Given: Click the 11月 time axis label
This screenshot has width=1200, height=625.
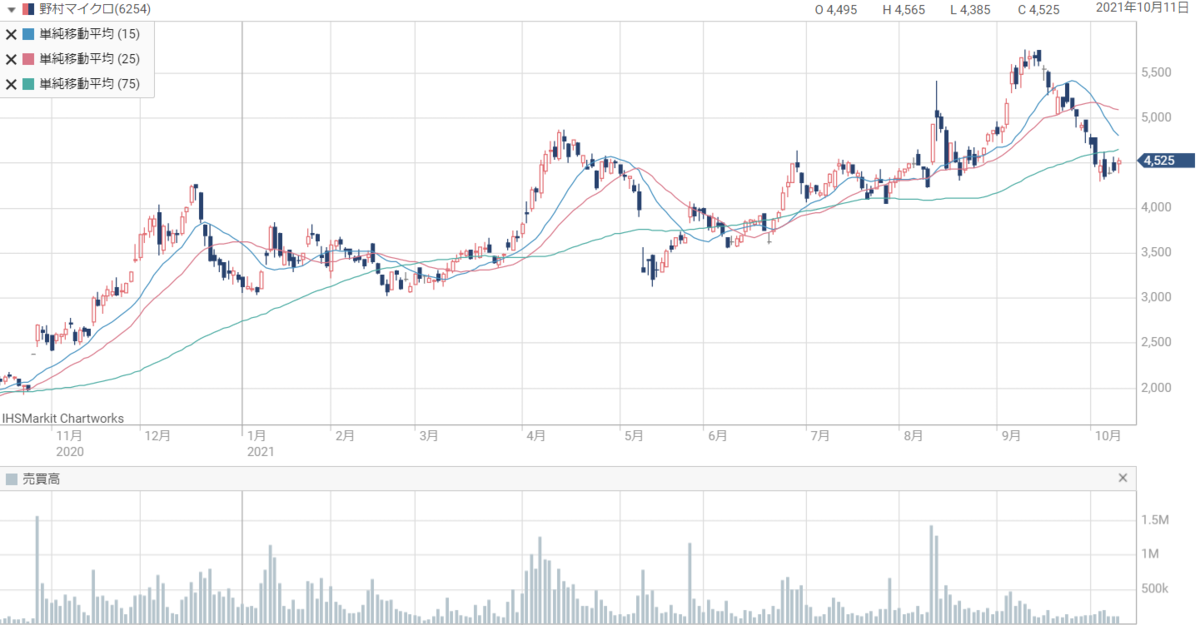Looking at the screenshot, I should point(69,436).
